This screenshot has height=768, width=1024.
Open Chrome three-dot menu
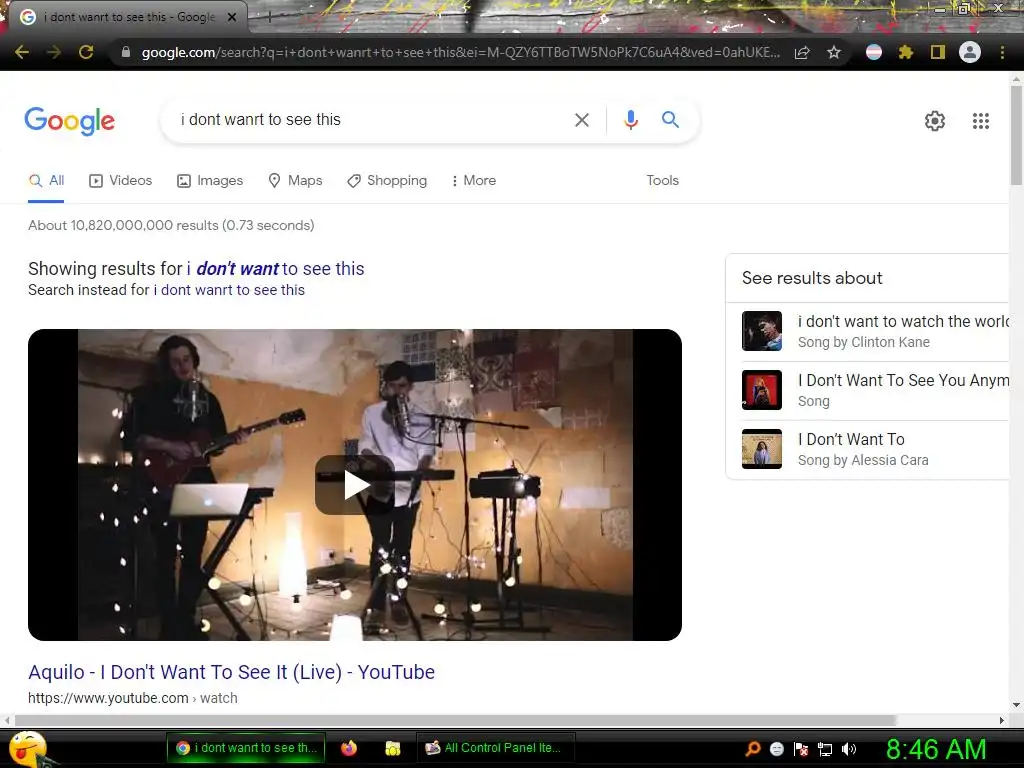[1002, 52]
